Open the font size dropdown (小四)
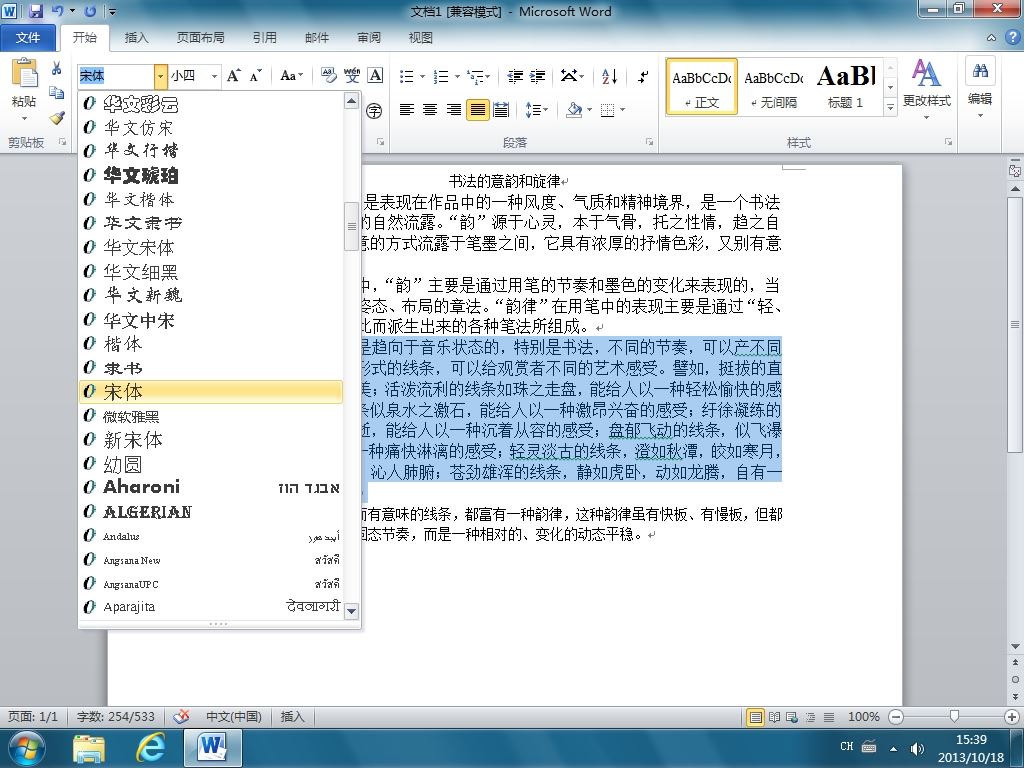Viewport: 1024px width, 768px height. (x=214, y=76)
